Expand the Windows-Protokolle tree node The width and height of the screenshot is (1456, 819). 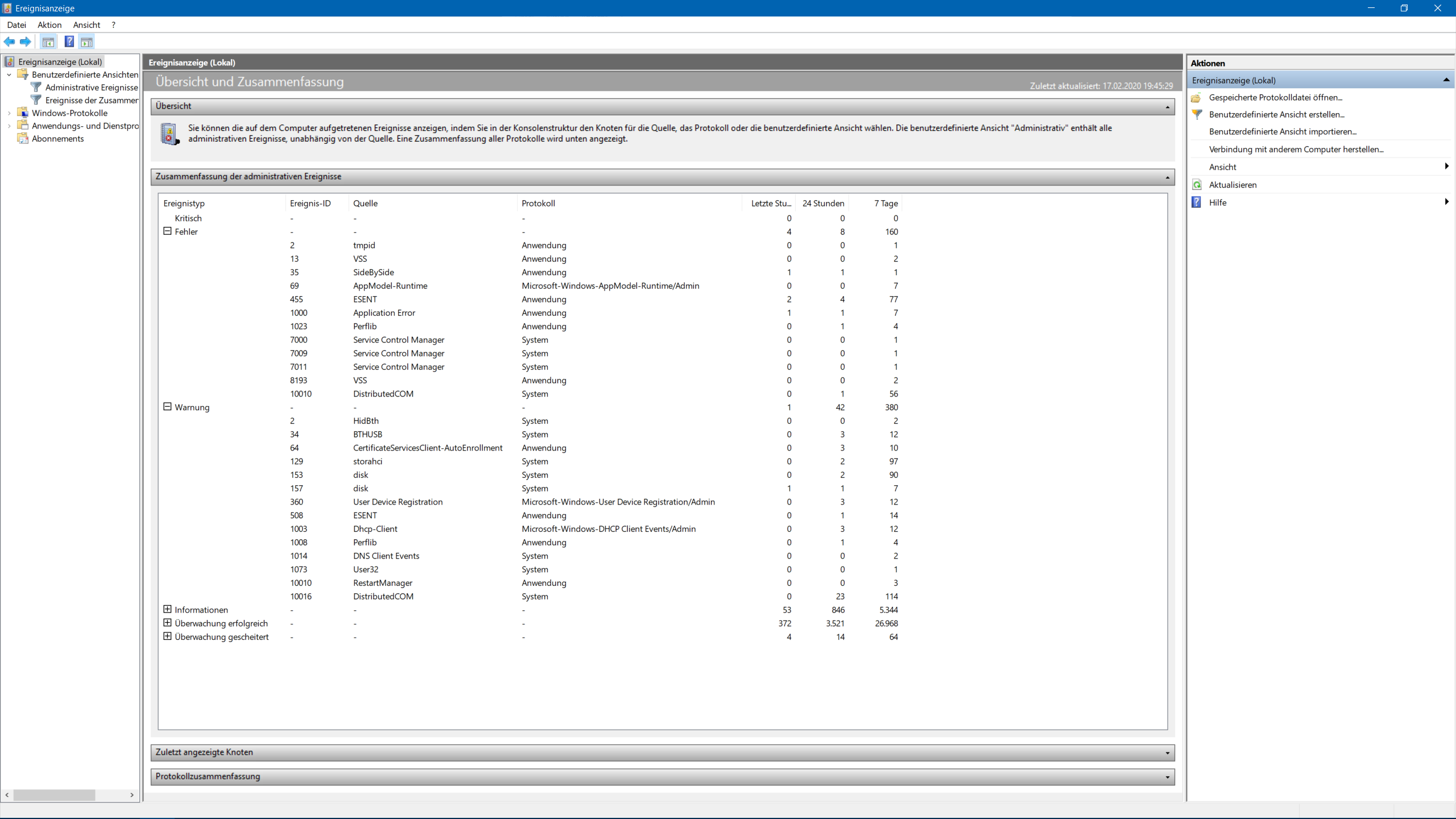coord(9,113)
